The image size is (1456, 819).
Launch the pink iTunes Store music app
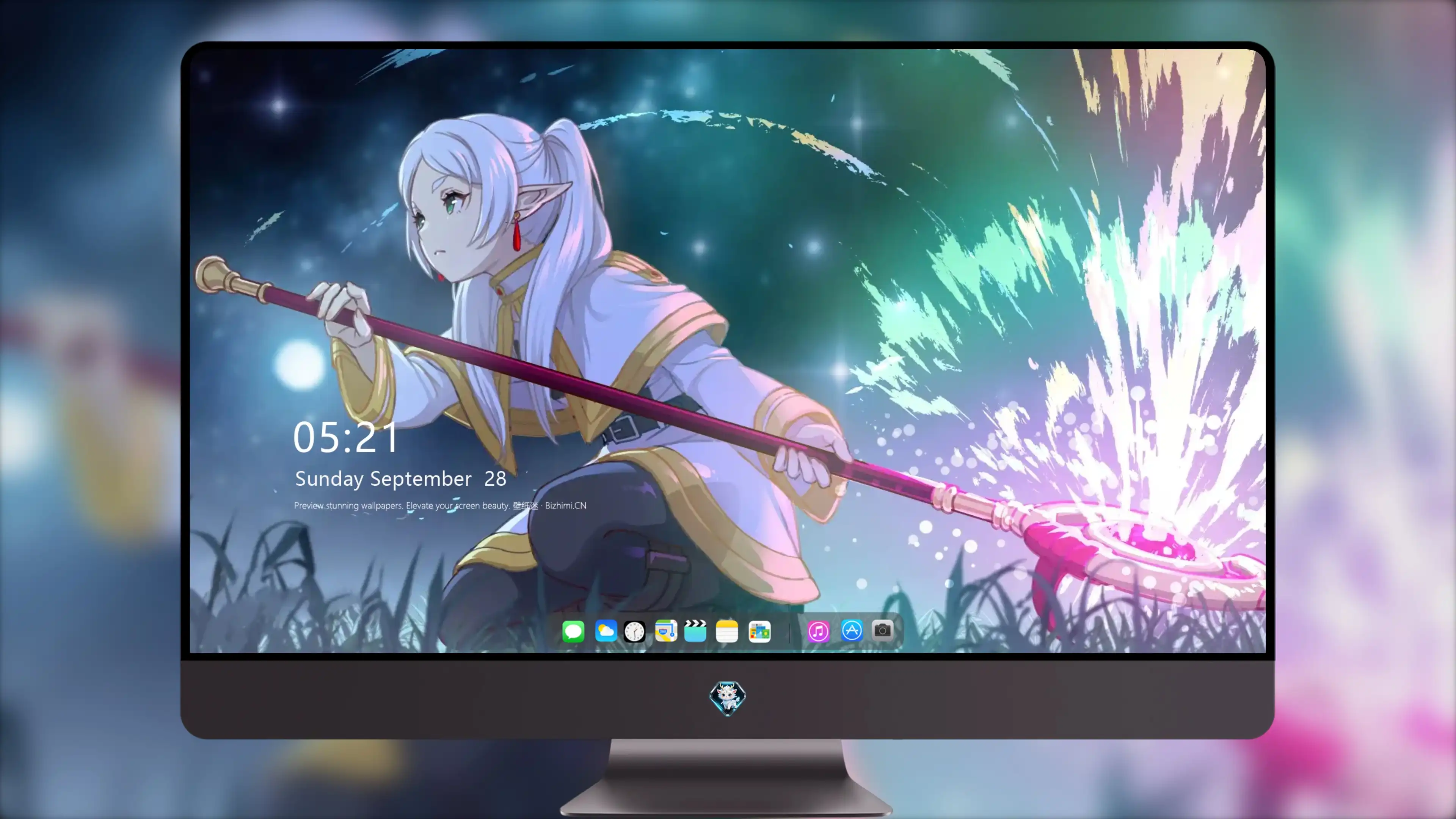(819, 631)
